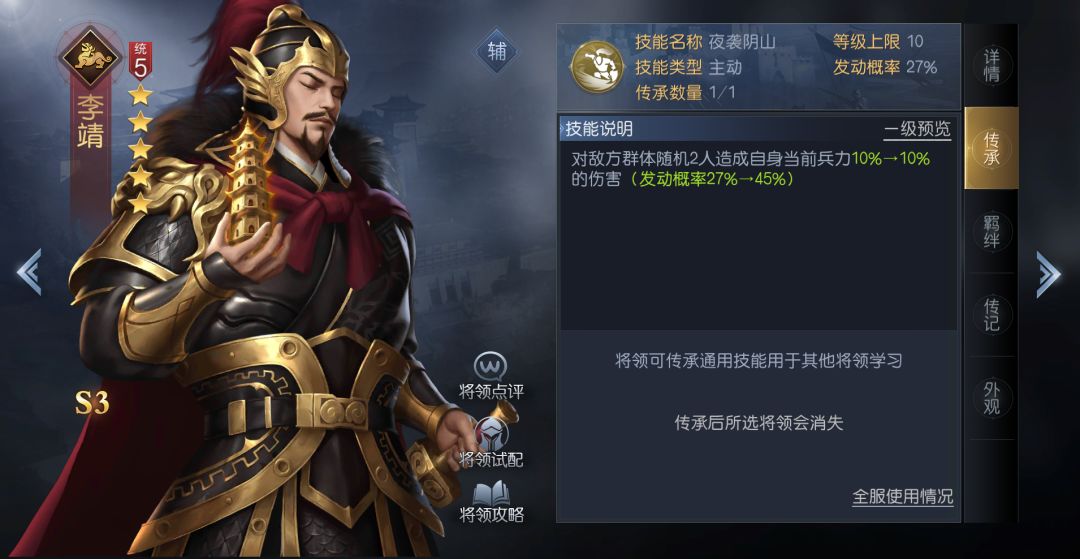Click the right arrow to next general
Viewport: 1080px width, 559px height.
(1048, 274)
